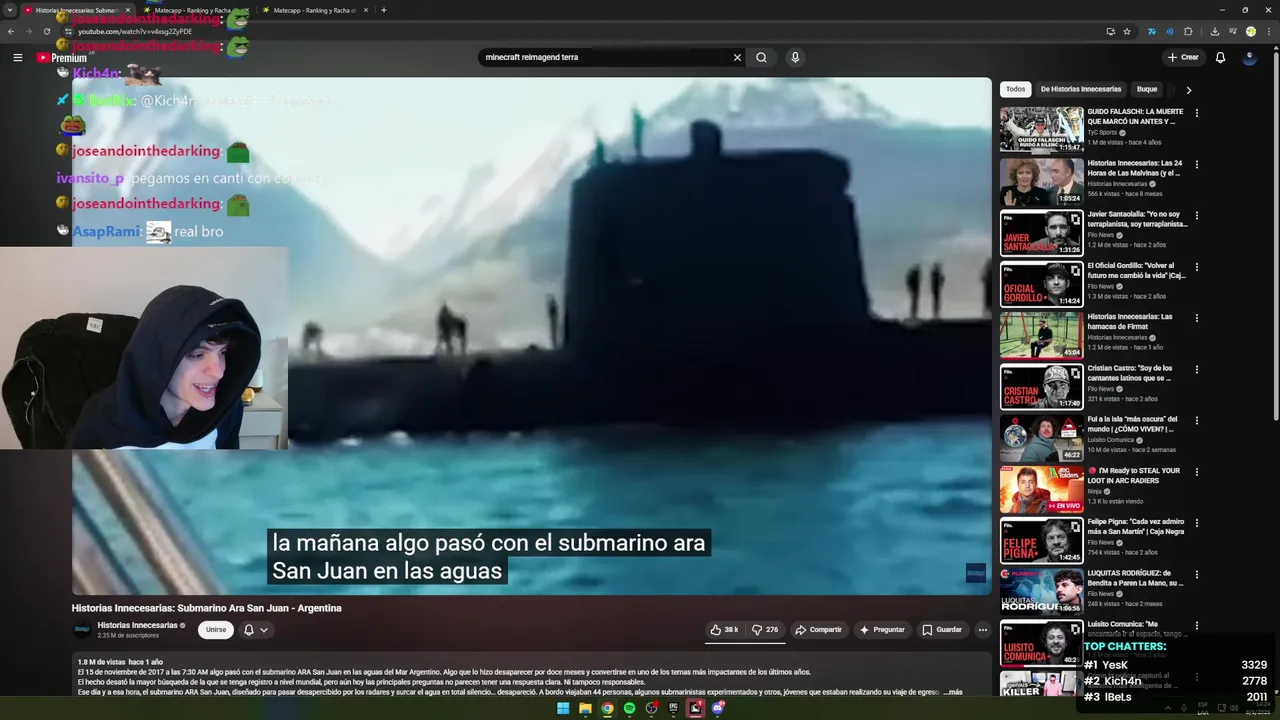The image size is (1280, 720).
Task: Open the Historias Innecesarias channel avatar
Action: click(82, 630)
